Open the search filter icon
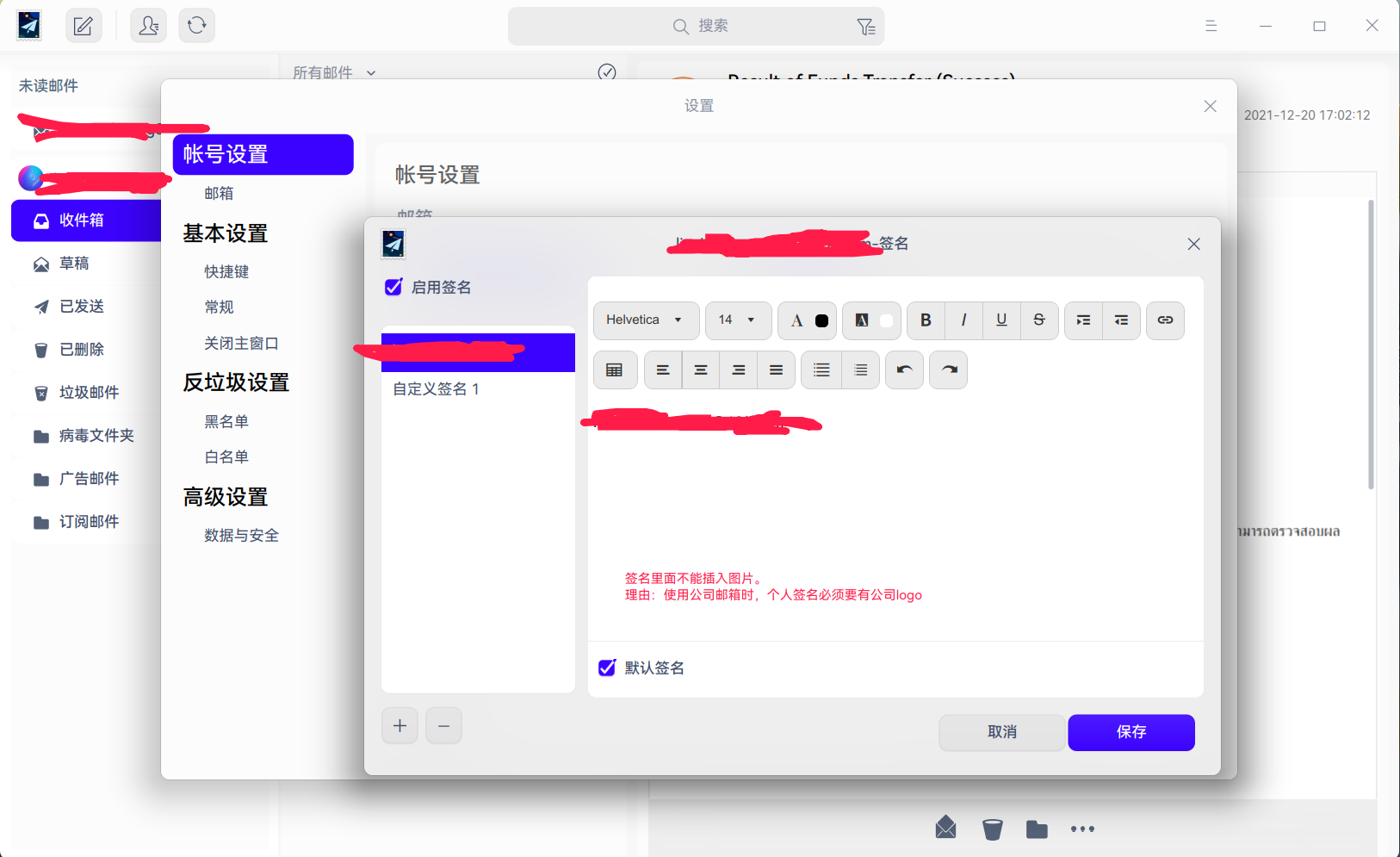This screenshot has height=857, width=1400. pyautogui.click(x=866, y=27)
